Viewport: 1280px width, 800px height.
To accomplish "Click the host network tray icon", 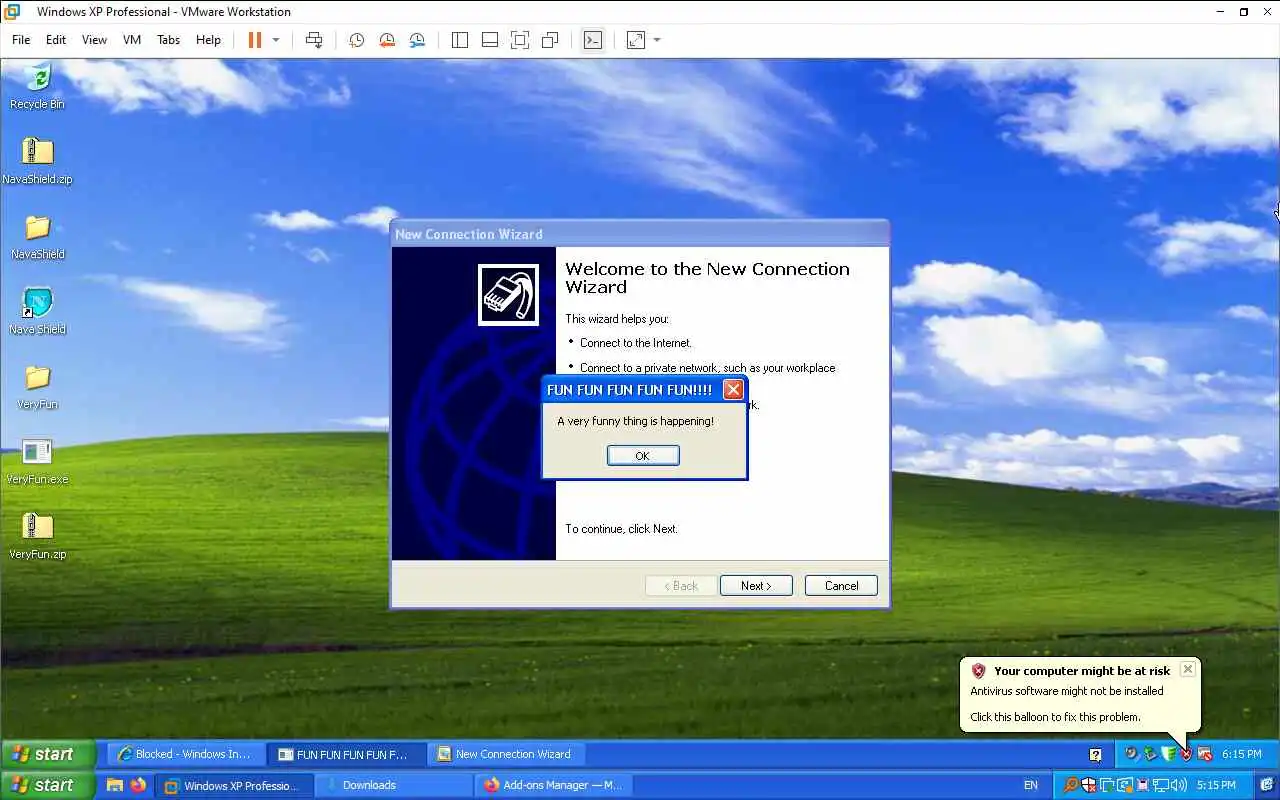I will 1161,785.
